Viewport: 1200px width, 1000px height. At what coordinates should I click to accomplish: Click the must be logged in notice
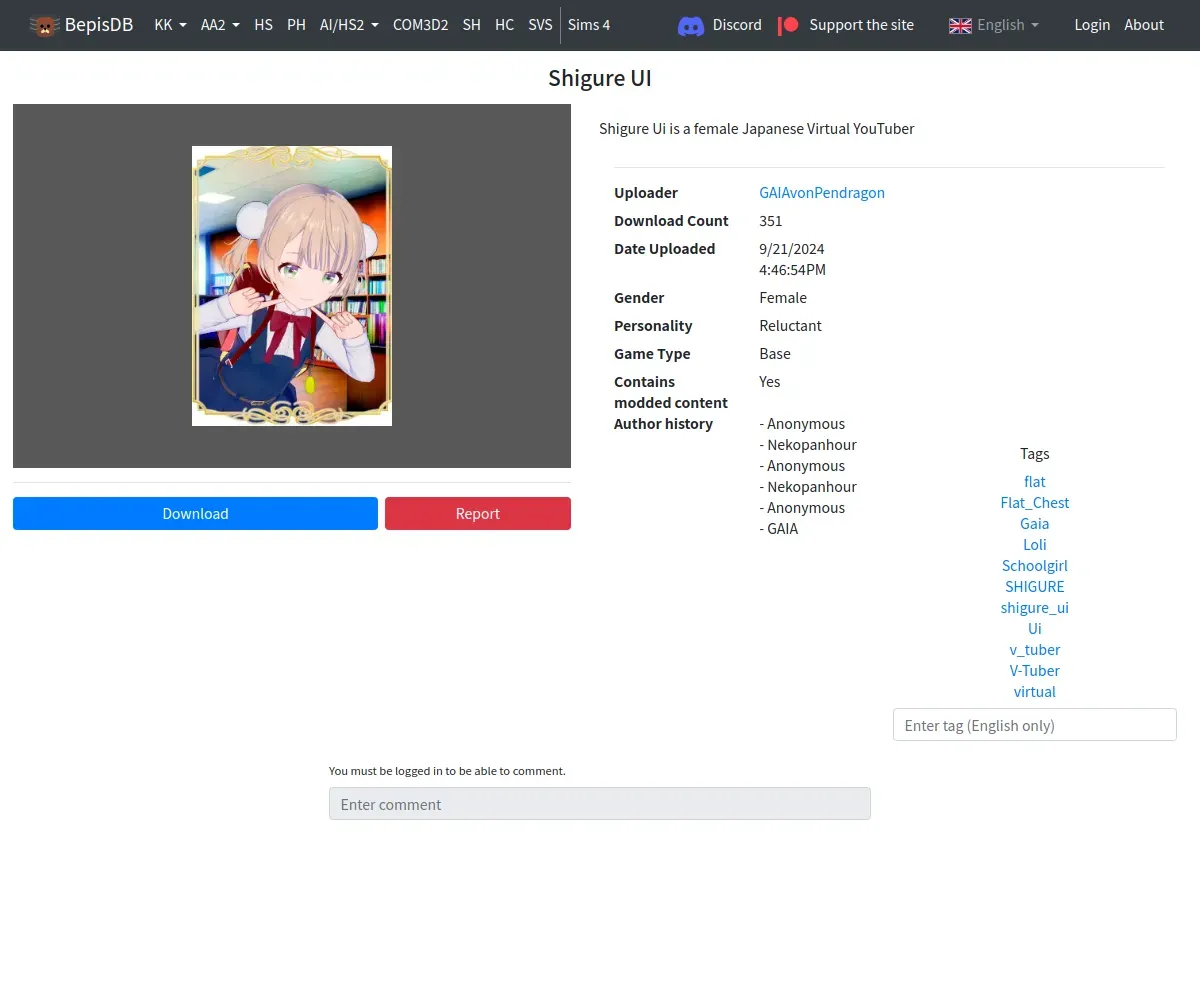click(447, 771)
